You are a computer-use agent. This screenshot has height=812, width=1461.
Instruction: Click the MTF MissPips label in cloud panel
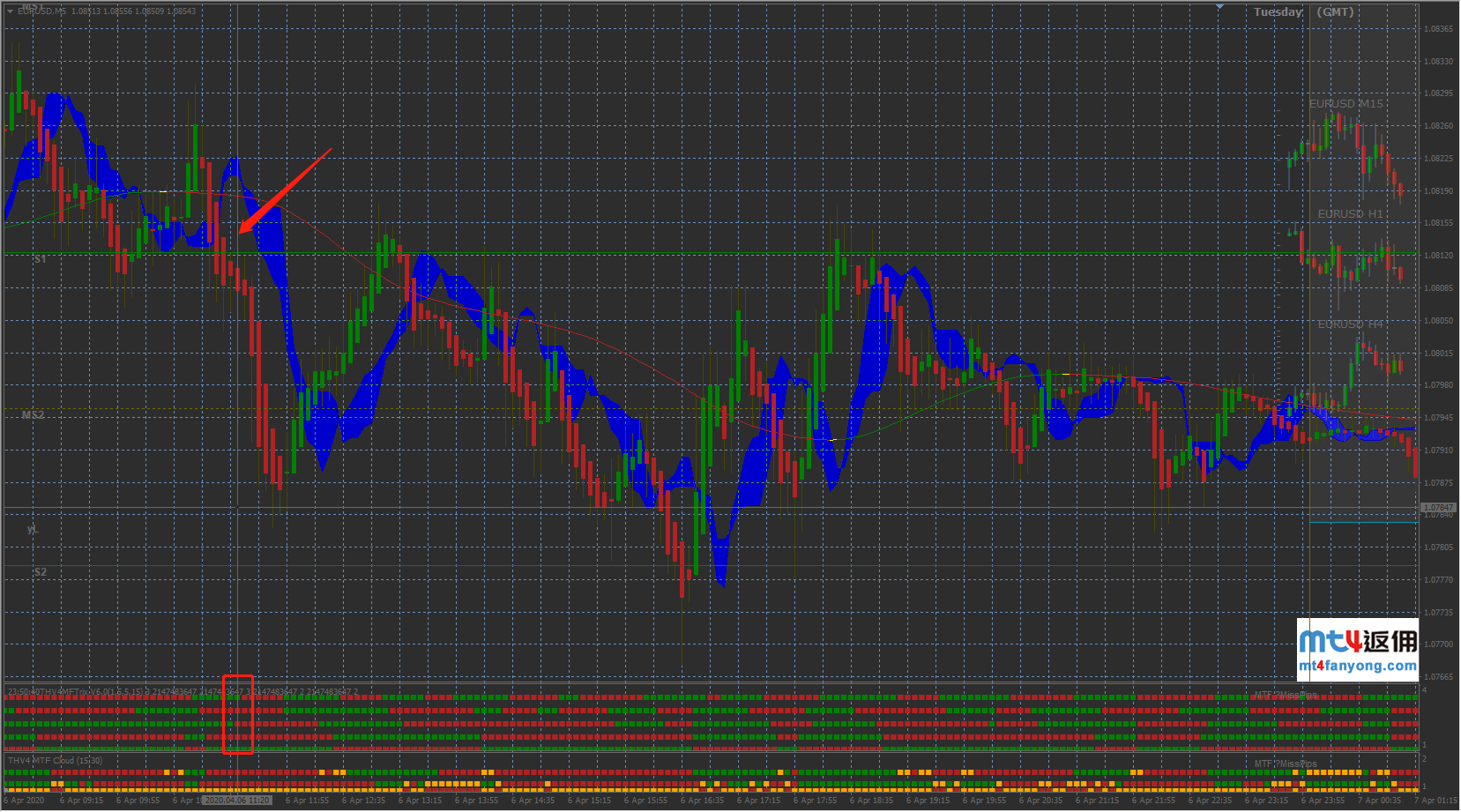click(x=1286, y=764)
